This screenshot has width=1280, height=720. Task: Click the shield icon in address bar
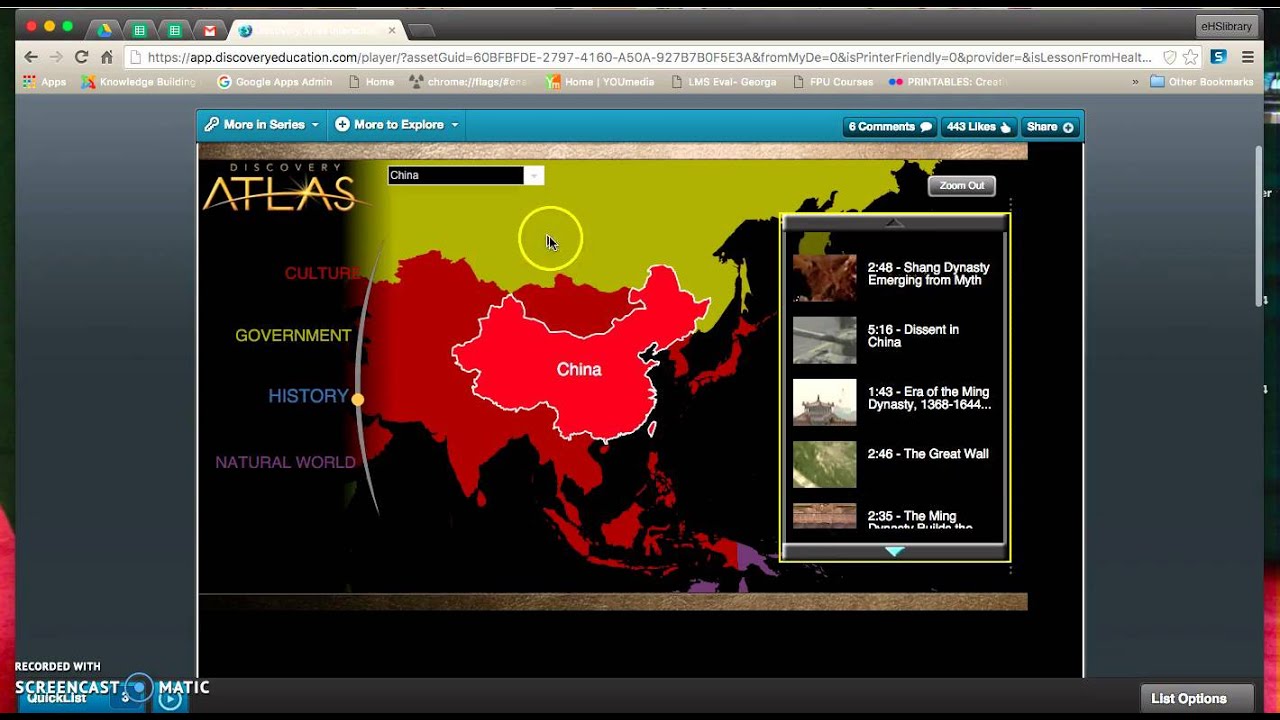tap(1169, 58)
